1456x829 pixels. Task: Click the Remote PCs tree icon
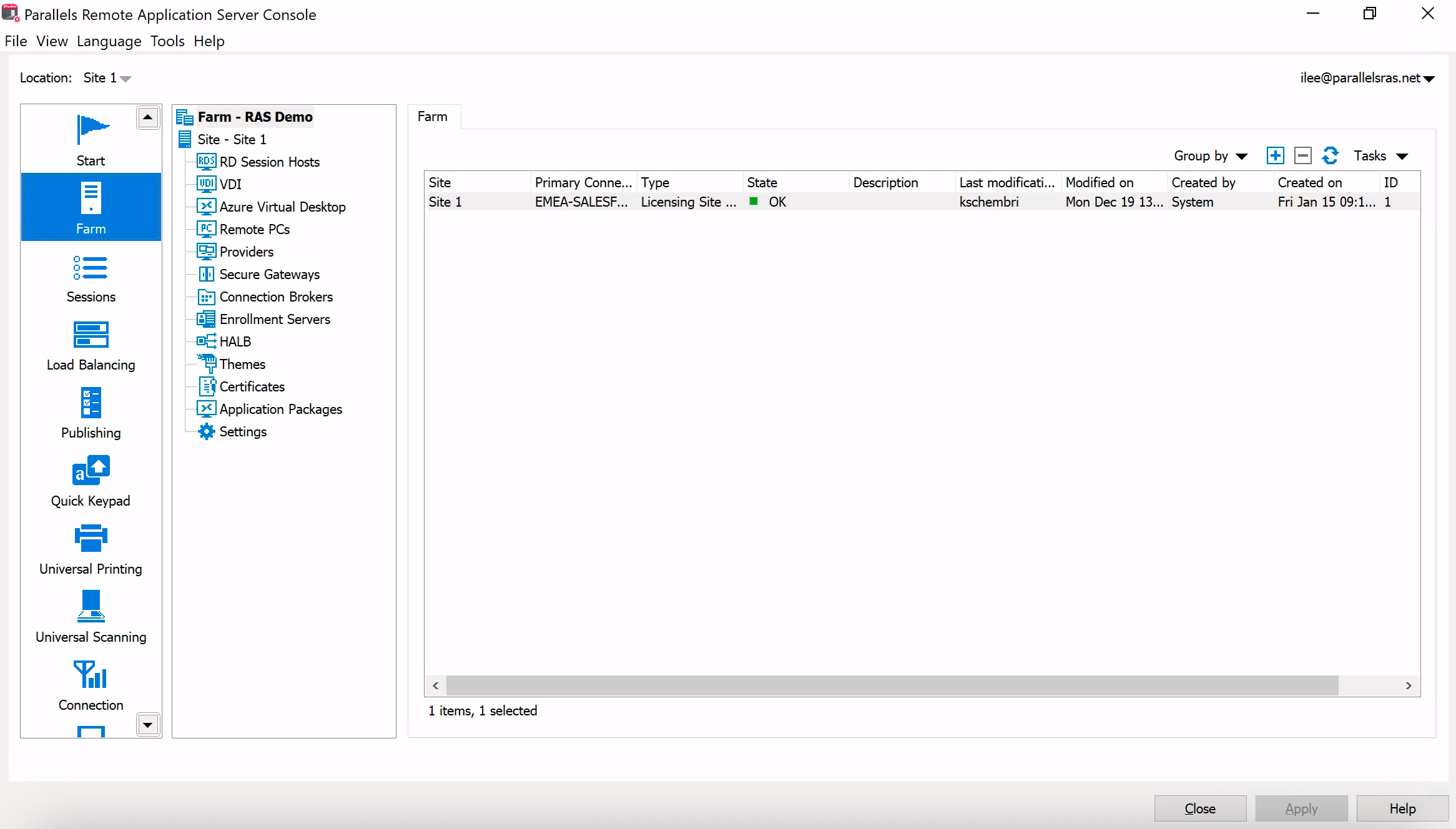(x=206, y=229)
